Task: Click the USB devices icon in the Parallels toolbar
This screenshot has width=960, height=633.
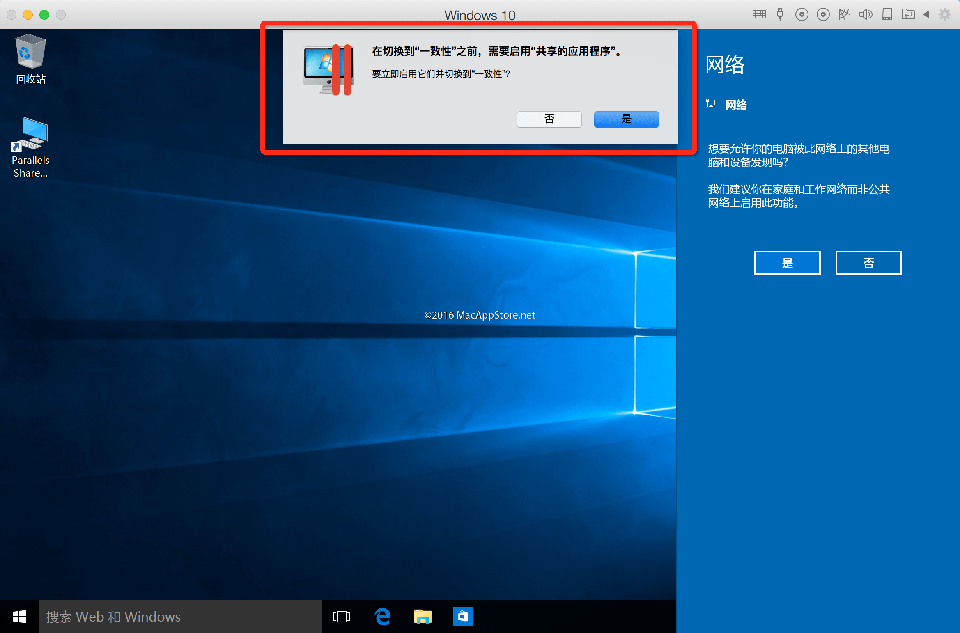Action: pos(779,14)
